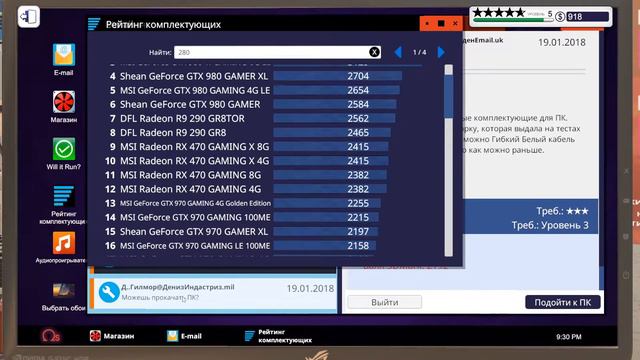Go to next ranking page arrow
Viewport: 640px width, 360px height.
pos(441,52)
